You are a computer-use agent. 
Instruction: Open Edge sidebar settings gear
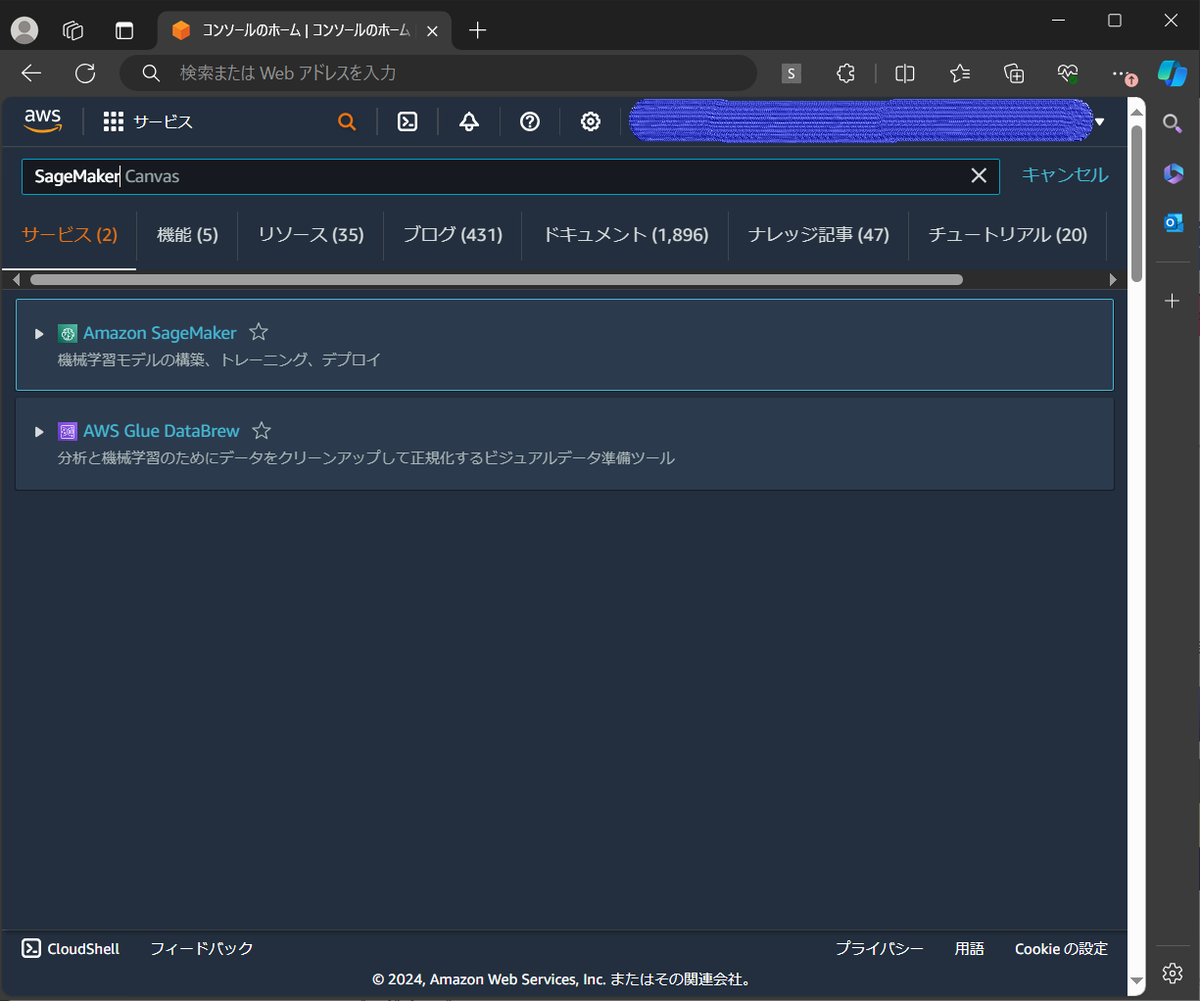[x=1172, y=972]
